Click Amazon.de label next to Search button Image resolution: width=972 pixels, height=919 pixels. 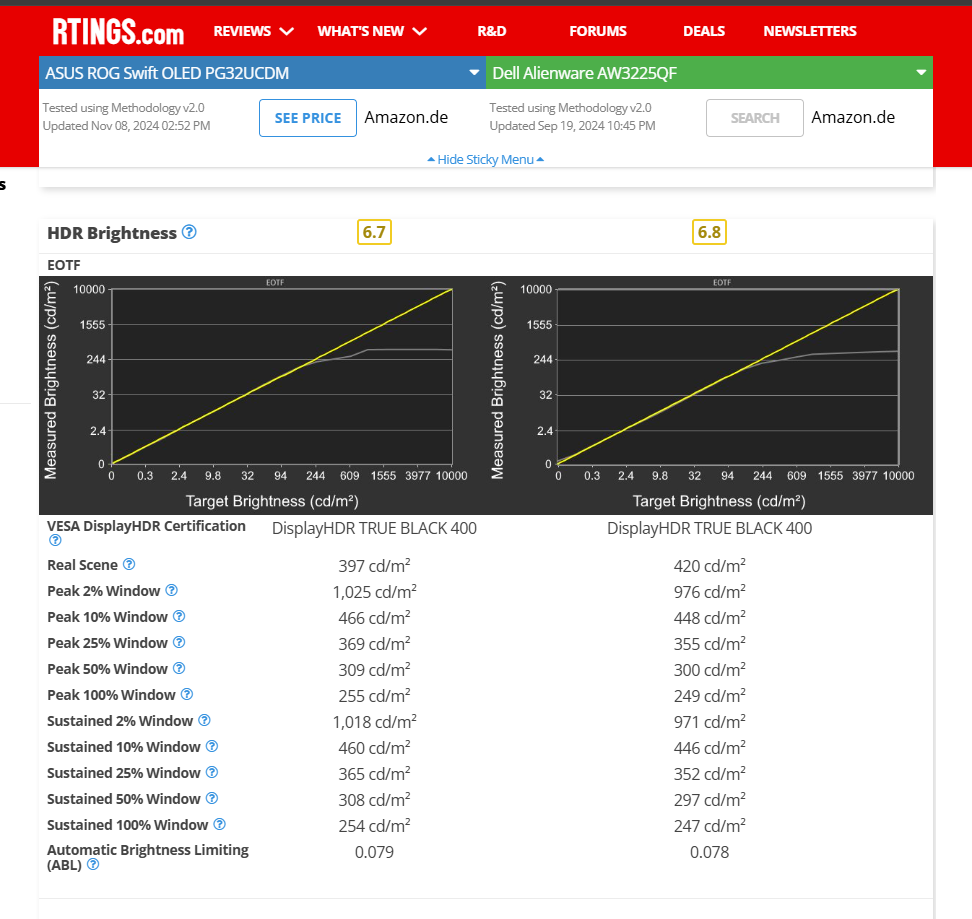tap(853, 118)
